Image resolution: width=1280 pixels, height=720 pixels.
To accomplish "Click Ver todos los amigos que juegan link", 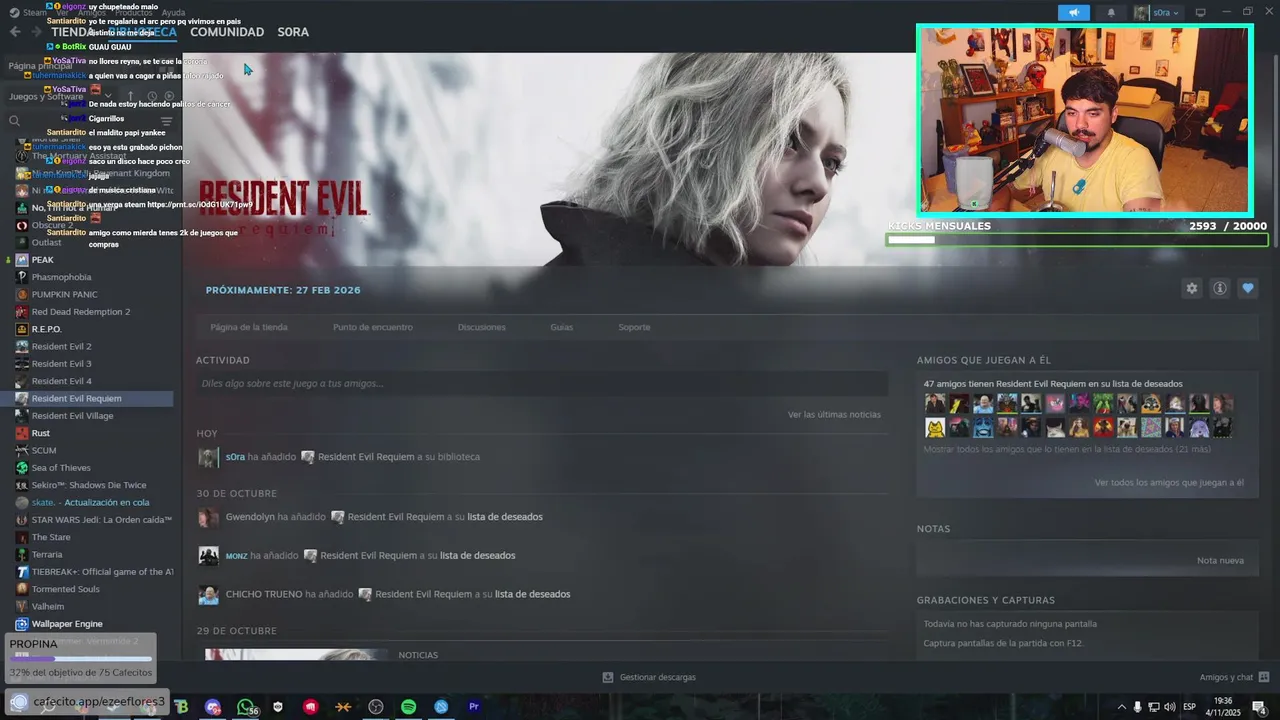I will tap(1169, 482).
